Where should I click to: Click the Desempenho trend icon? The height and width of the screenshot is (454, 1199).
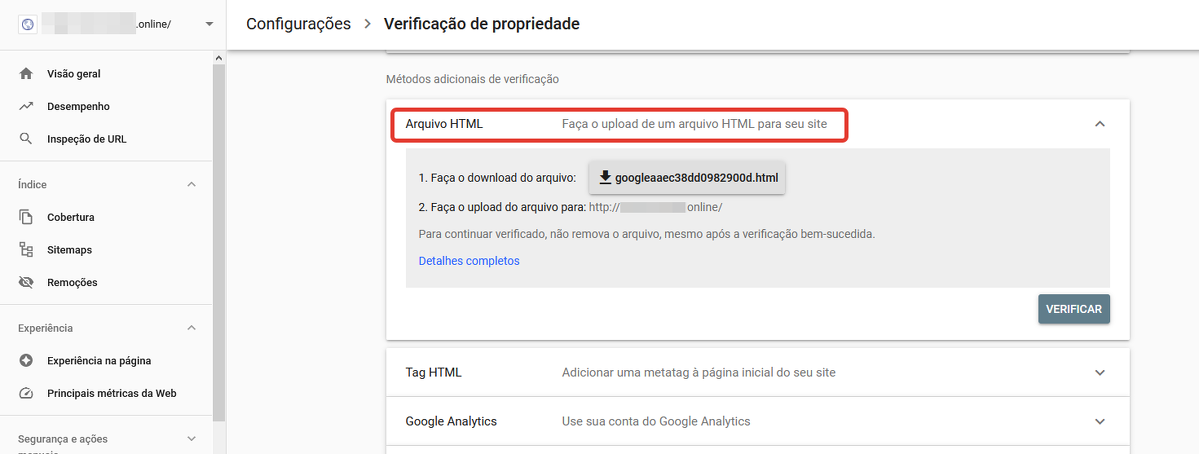[26, 106]
